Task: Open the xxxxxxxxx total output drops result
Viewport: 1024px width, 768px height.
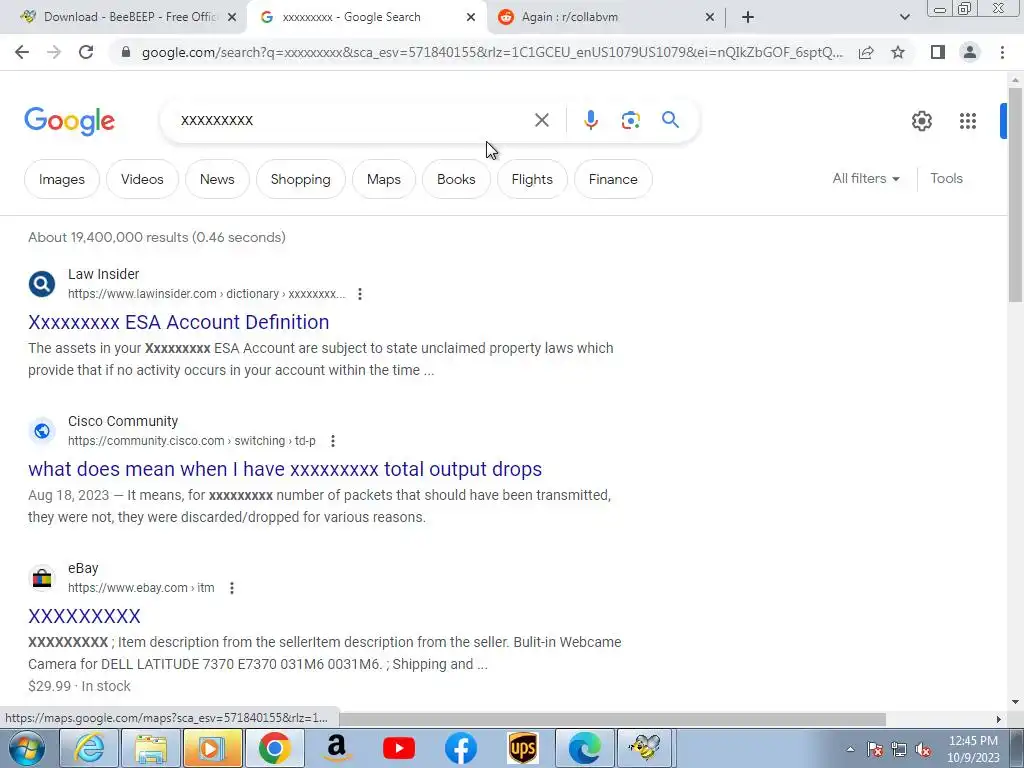Action: coord(285,469)
